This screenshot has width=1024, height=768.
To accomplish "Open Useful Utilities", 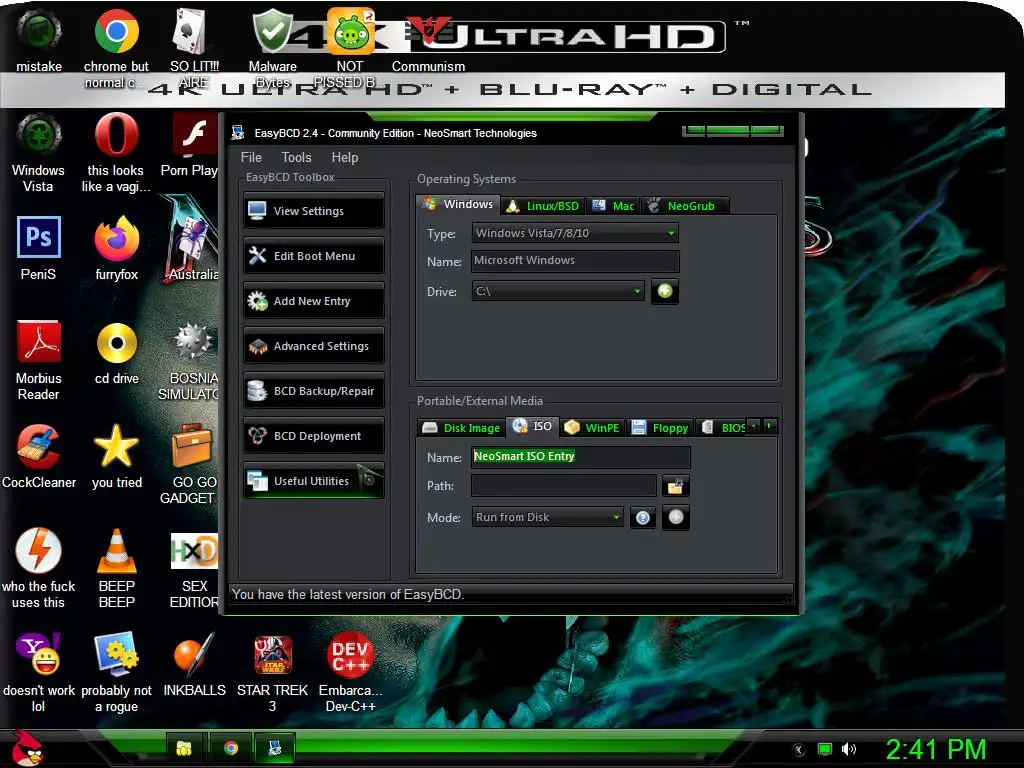I will 313,481.
